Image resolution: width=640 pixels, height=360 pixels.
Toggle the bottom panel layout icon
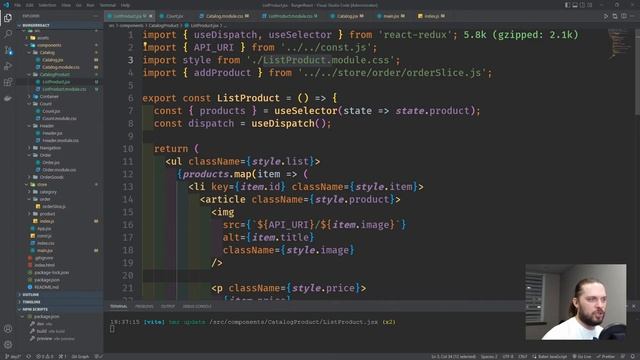(x=575, y=5)
